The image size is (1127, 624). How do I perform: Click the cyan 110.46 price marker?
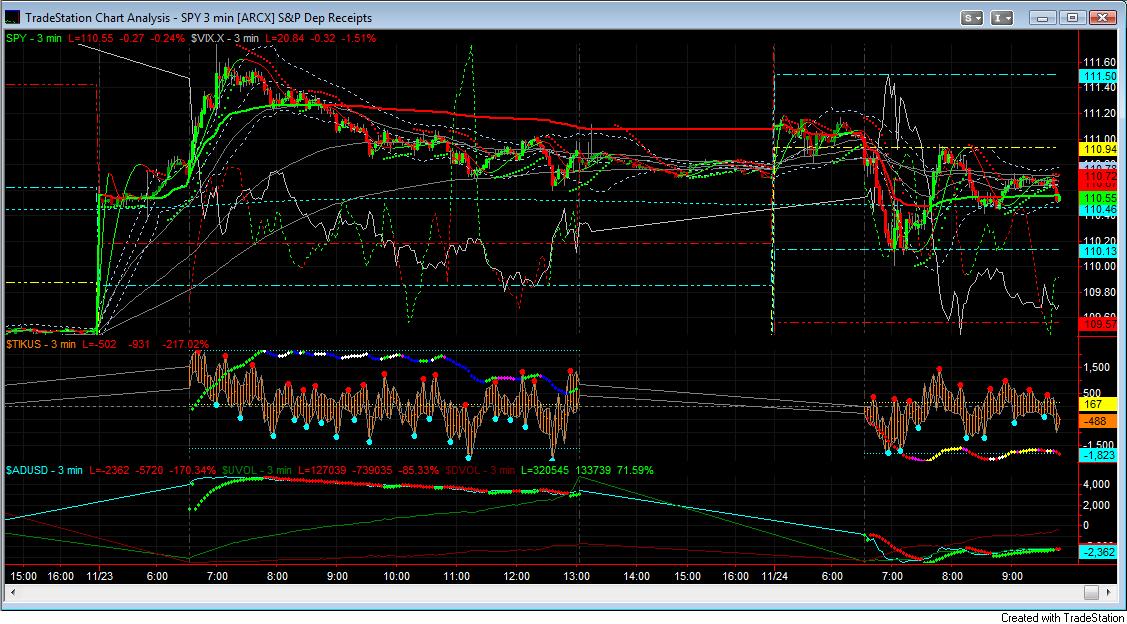[x=1098, y=209]
